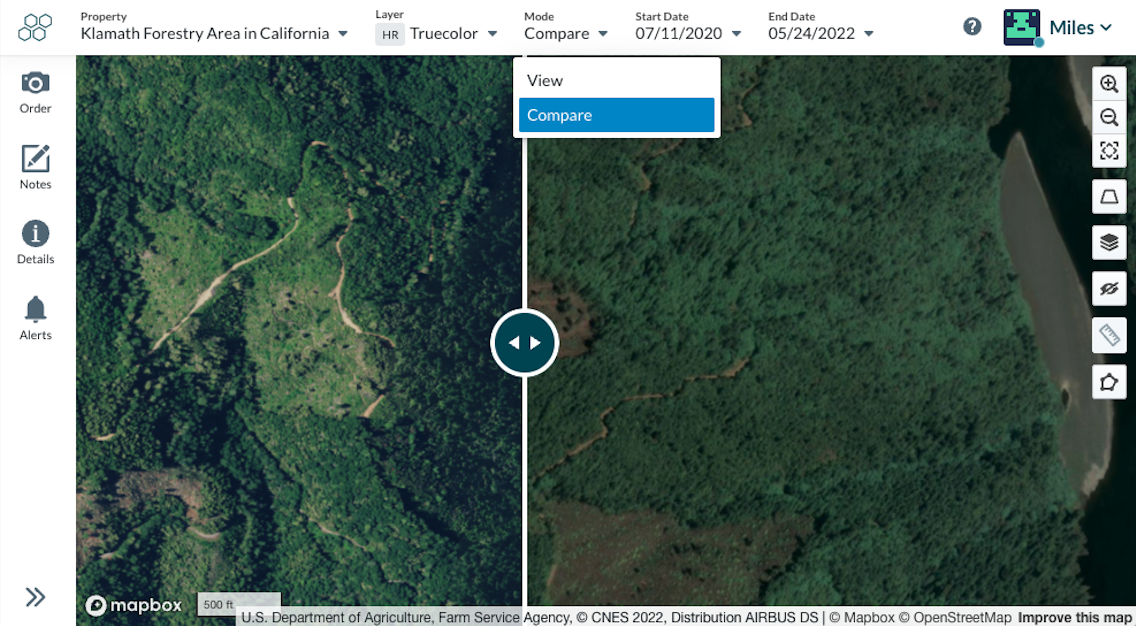This screenshot has height=626, width=1136.
Task: Toggle overlay visibility with the eye-slash icon
Action: point(1109,288)
